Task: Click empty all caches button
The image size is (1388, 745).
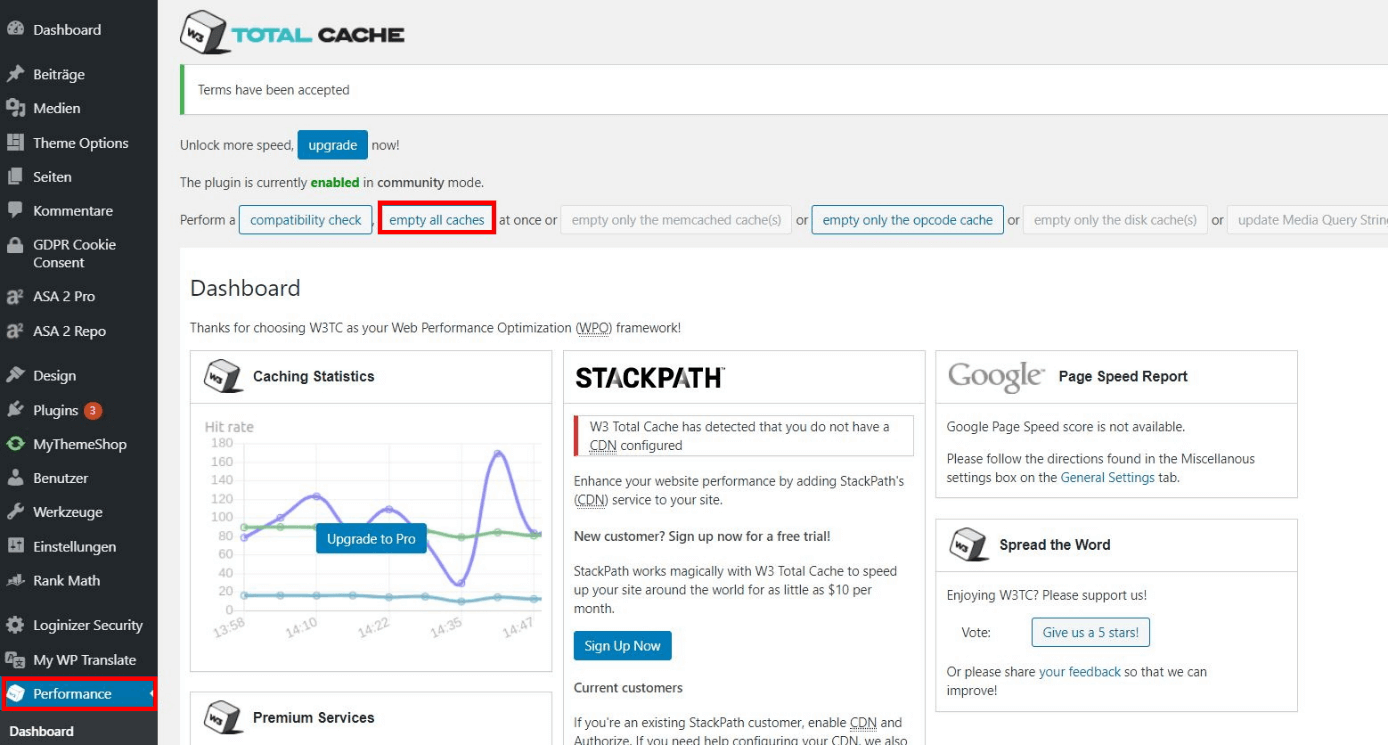Action: pyautogui.click(x=437, y=220)
